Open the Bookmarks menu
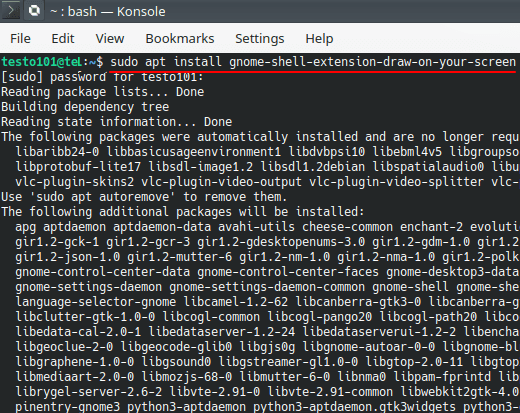Viewport: 520px width, 413px height. (180, 39)
